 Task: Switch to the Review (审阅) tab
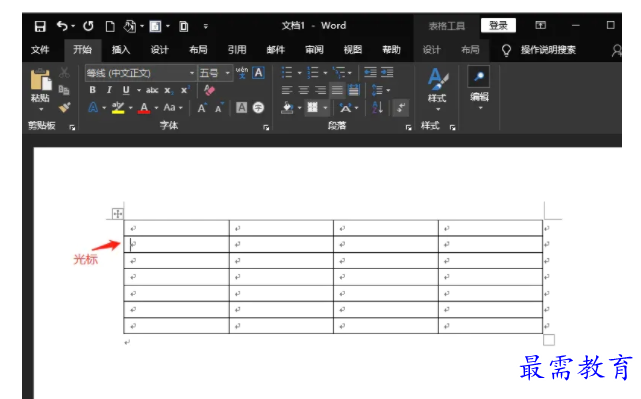click(314, 50)
